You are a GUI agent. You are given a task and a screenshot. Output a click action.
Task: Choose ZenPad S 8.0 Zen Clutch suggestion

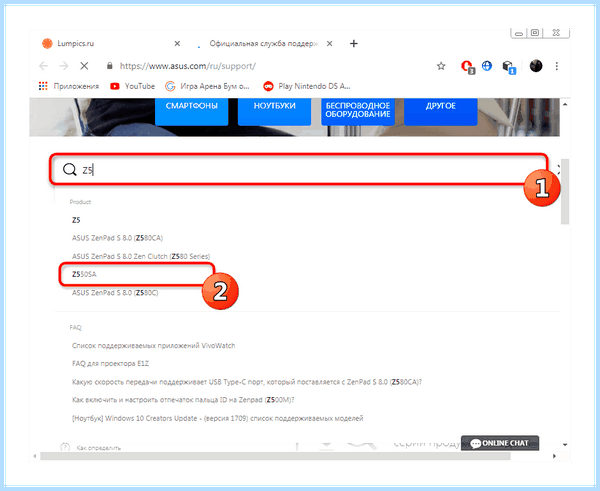pos(141,256)
